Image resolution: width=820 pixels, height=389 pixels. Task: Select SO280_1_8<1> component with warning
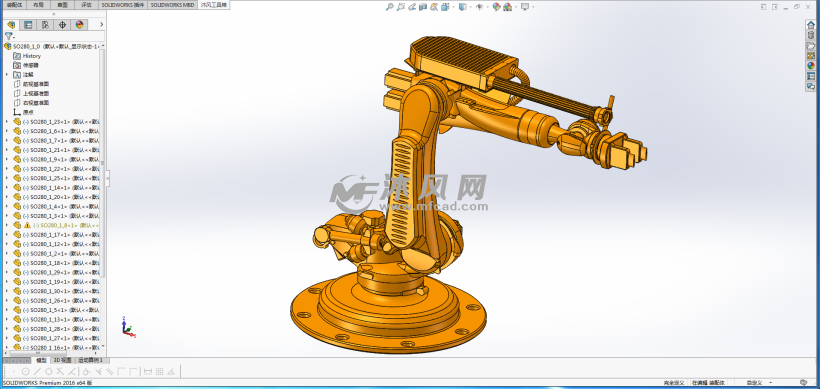[61, 225]
